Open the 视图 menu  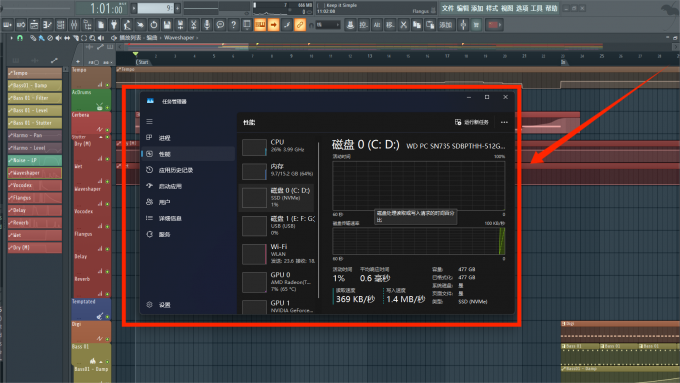point(507,8)
